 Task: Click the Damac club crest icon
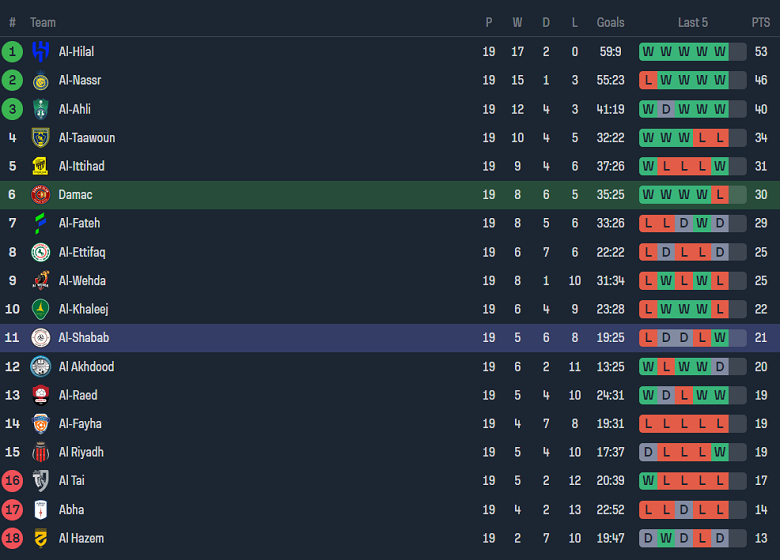pos(41,195)
